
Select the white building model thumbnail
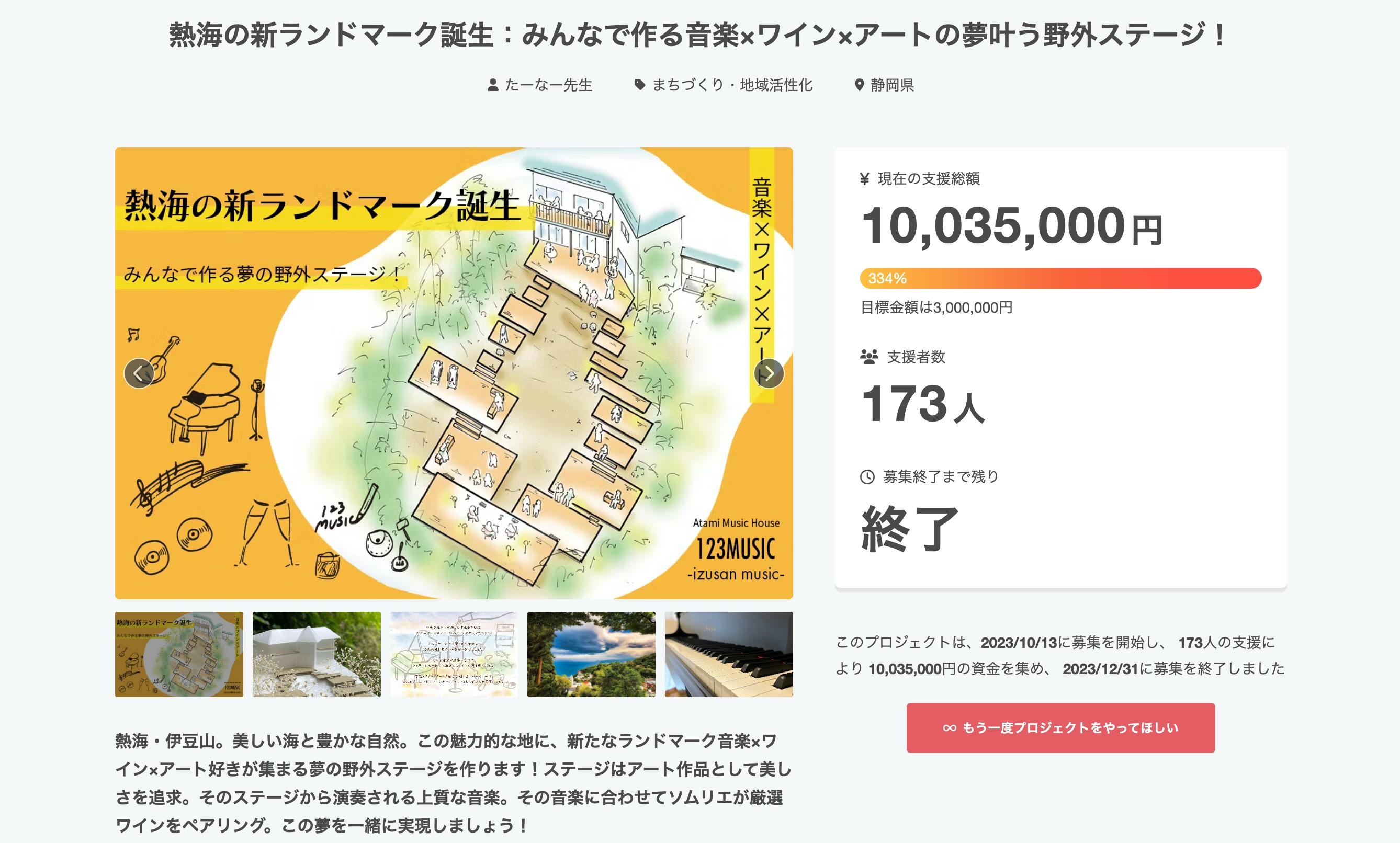tap(317, 654)
